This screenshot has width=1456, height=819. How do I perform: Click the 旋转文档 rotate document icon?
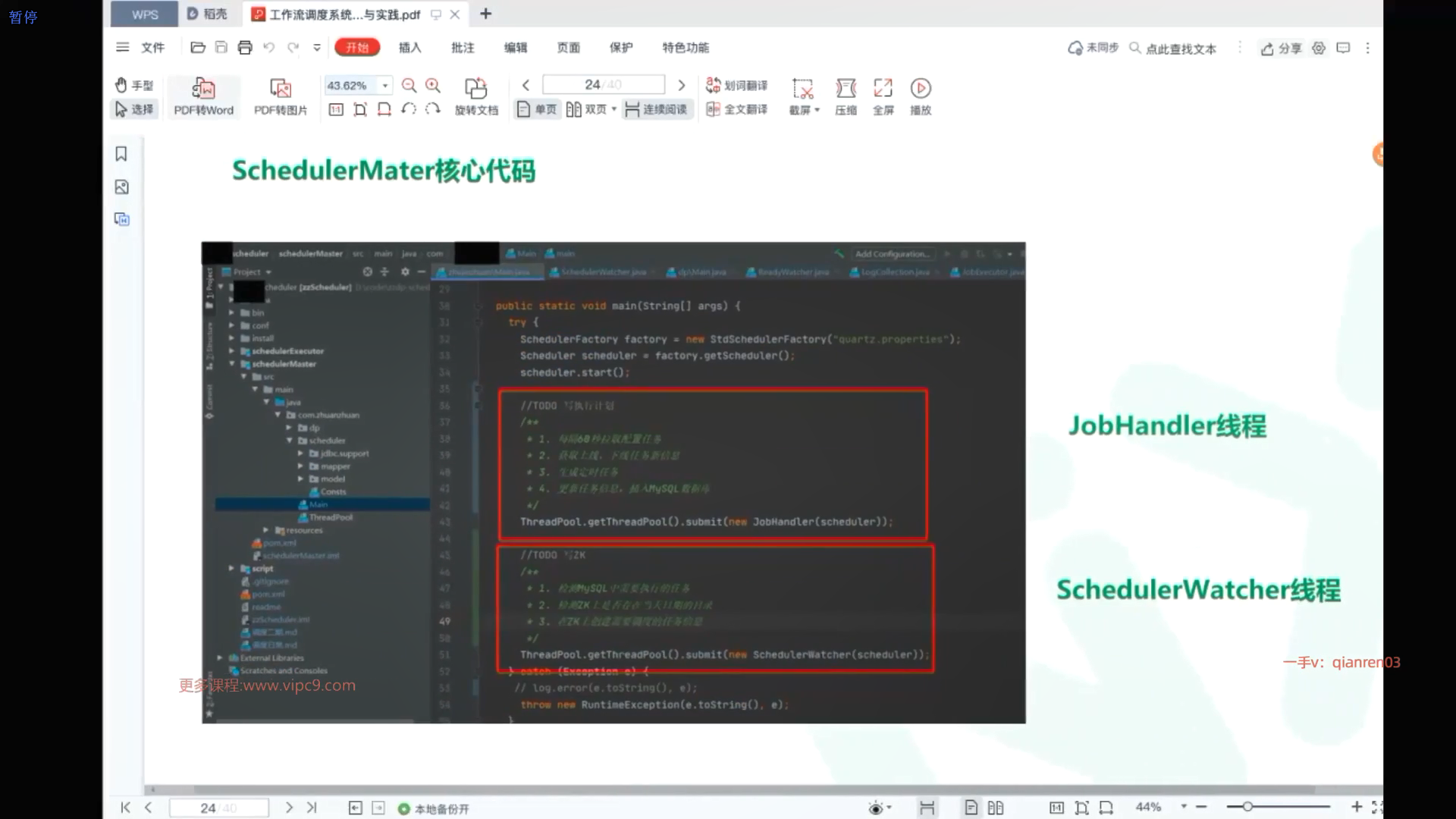(475, 89)
